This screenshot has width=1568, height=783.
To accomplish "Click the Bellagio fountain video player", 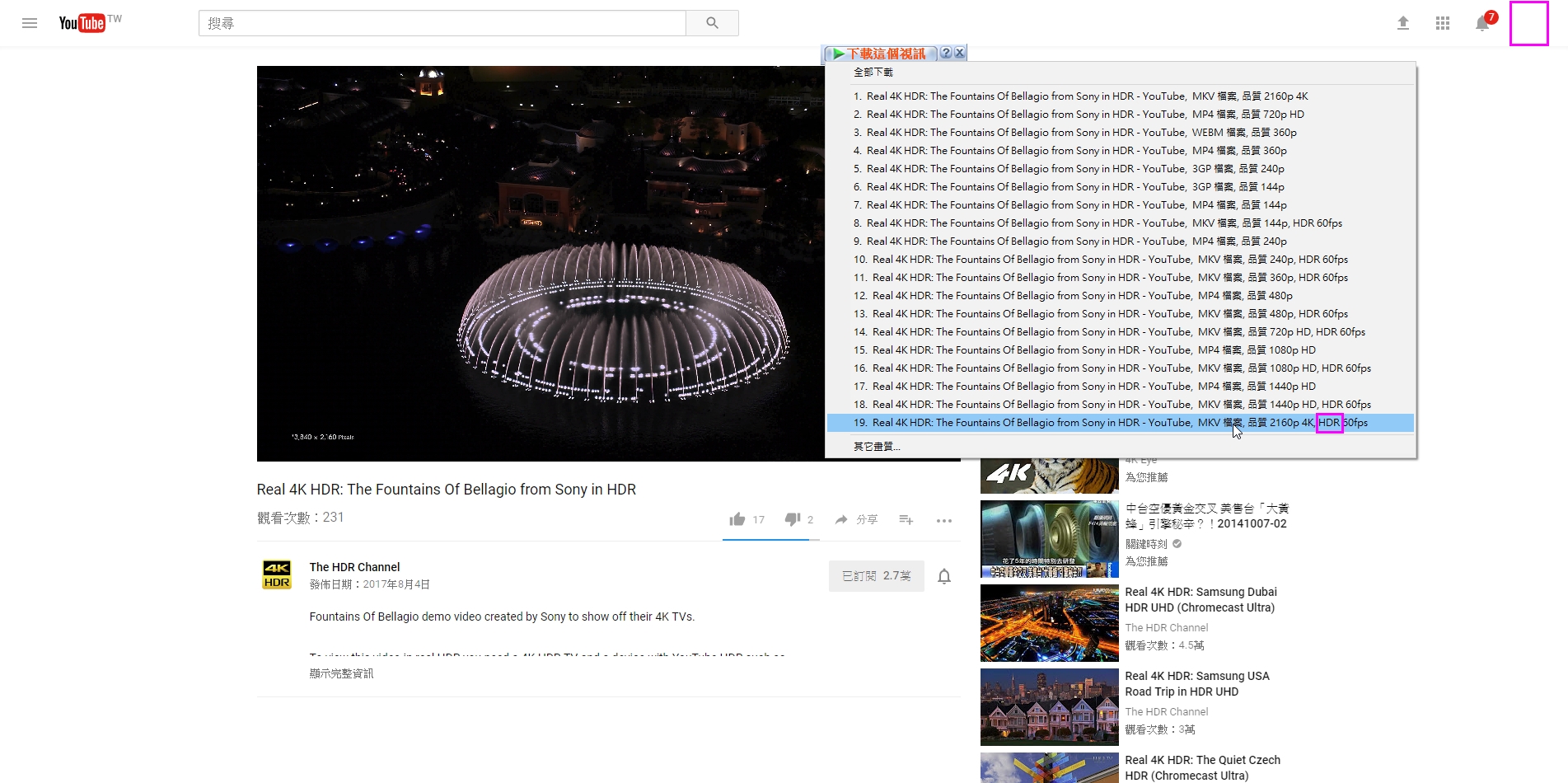I will [541, 264].
